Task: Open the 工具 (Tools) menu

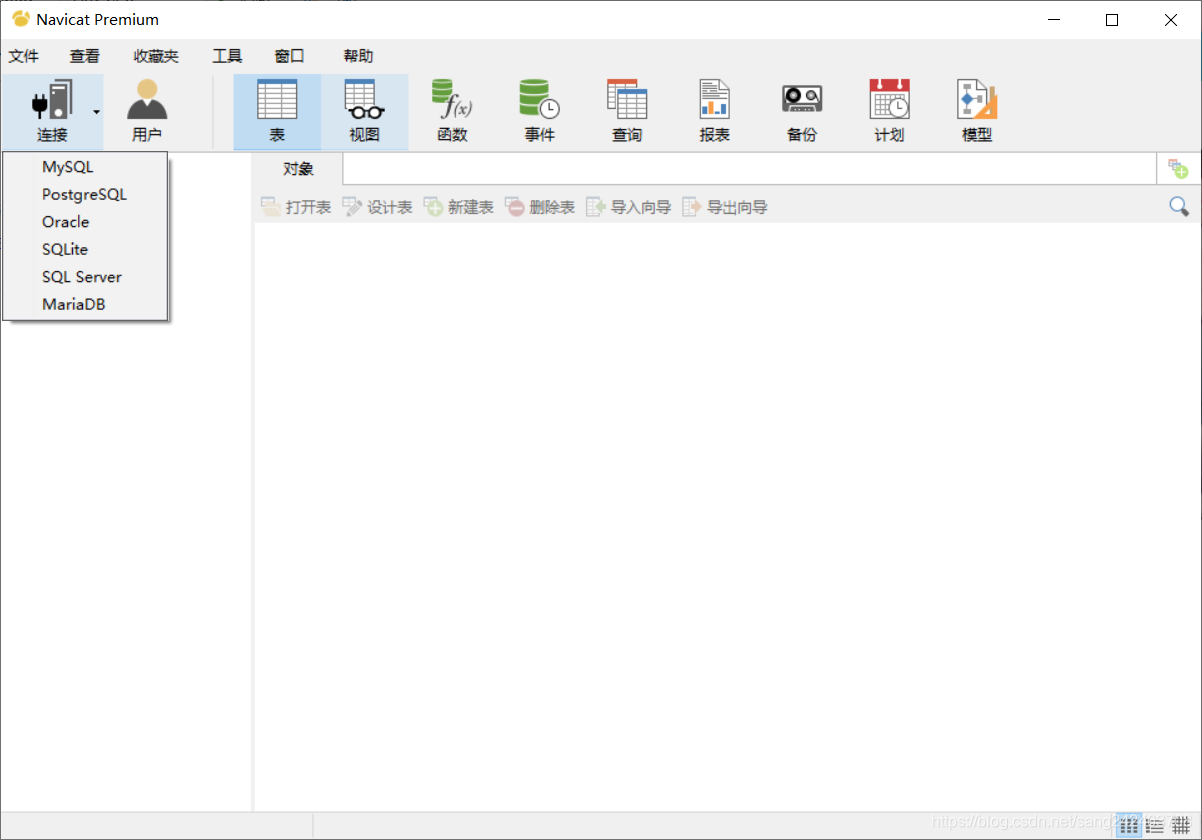Action: pos(227,56)
